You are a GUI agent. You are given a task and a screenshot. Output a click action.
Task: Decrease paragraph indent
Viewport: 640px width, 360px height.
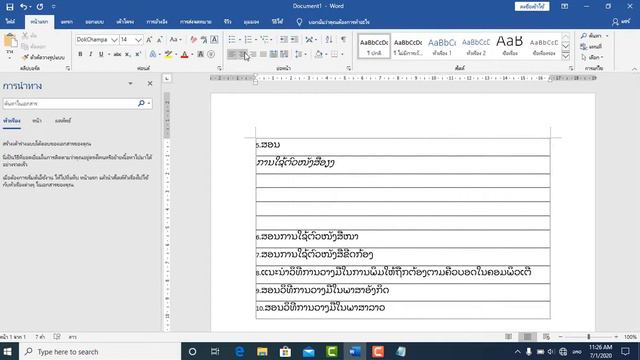(x=284, y=40)
